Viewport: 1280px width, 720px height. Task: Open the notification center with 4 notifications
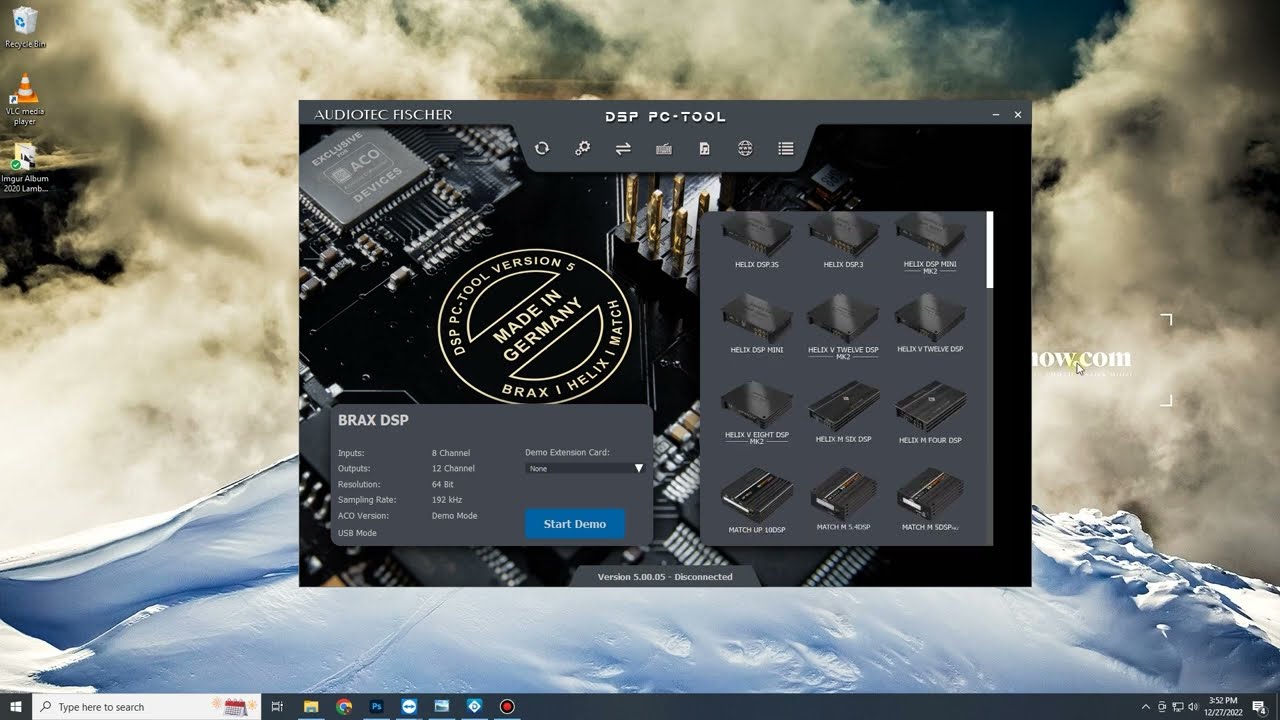coord(1259,707)
